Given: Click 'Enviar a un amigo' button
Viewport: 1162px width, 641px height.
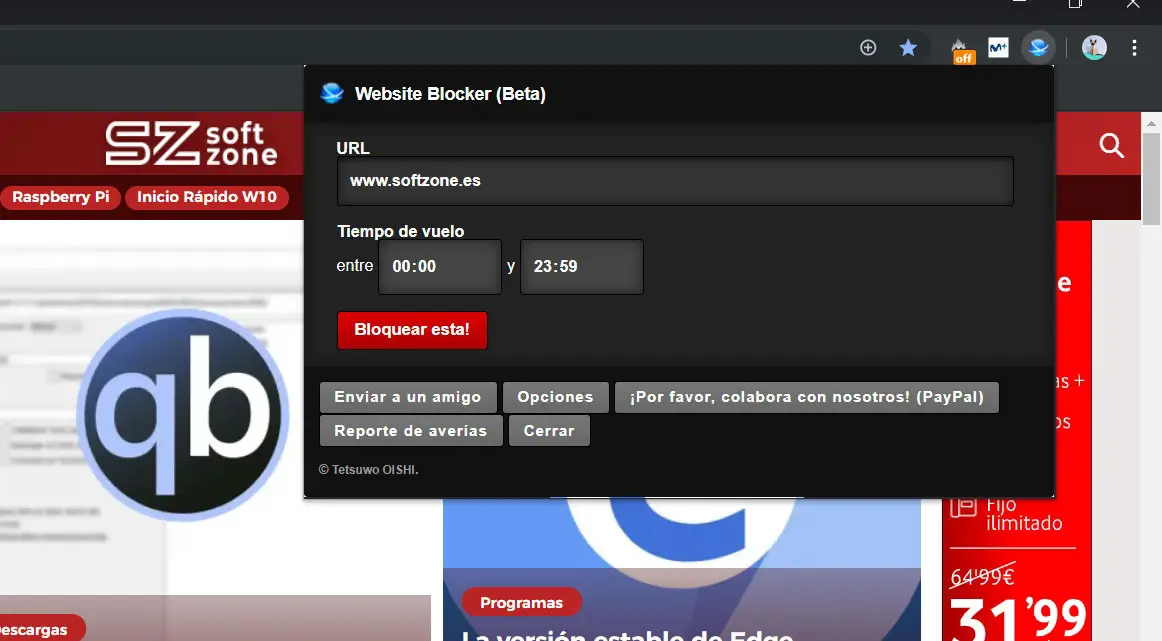Looking at the screenshot, I should (408, 397).
